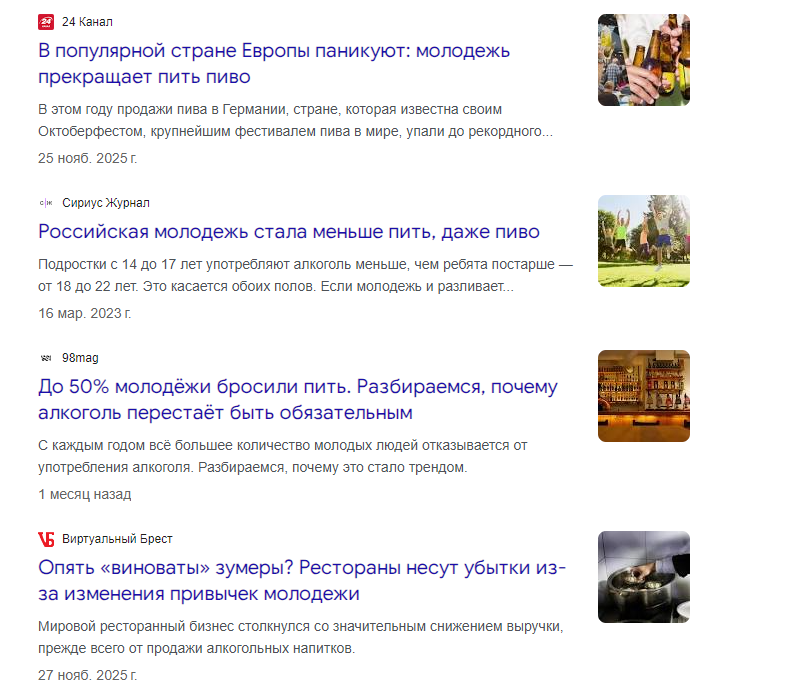Screen dimensions: 810x691
Task: Click the 98mag site favicon
Action: pos(46,358)
